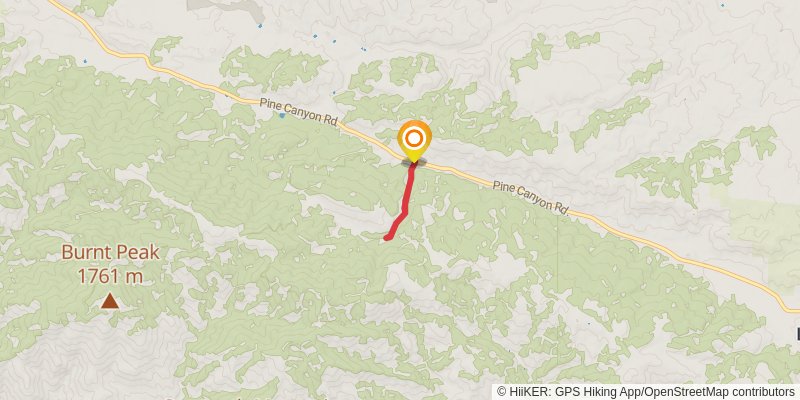Click the blue dot at the top-right map edge
Viewport: 800px width, 400px height.
pos(722,6)
